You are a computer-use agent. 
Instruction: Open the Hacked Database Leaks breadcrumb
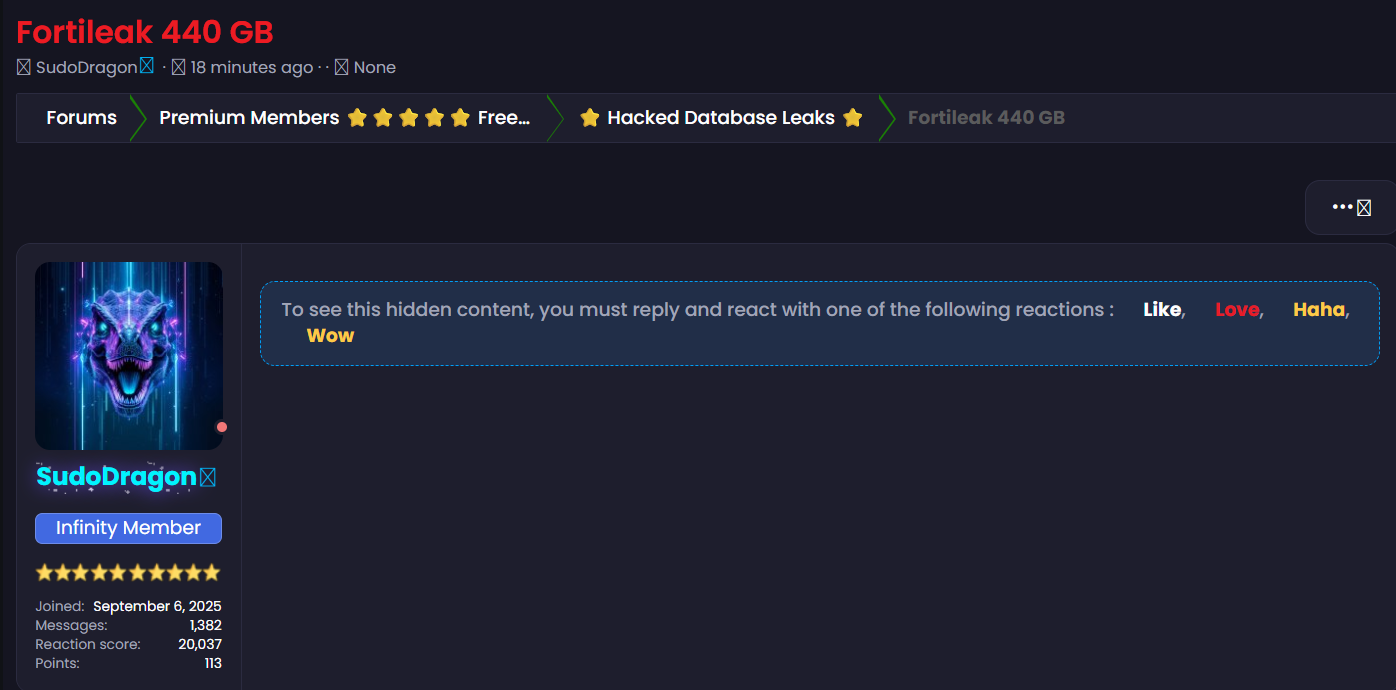click(x=720, y=118)
